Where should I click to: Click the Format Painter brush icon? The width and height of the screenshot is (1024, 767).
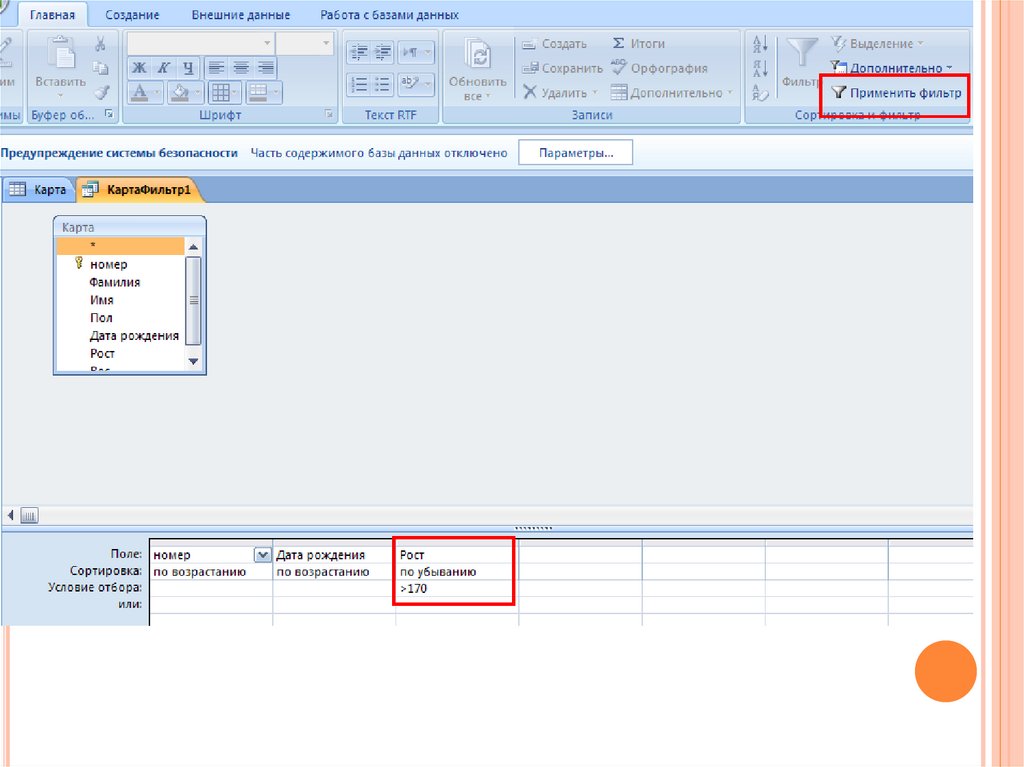click(x=100, y=93)
